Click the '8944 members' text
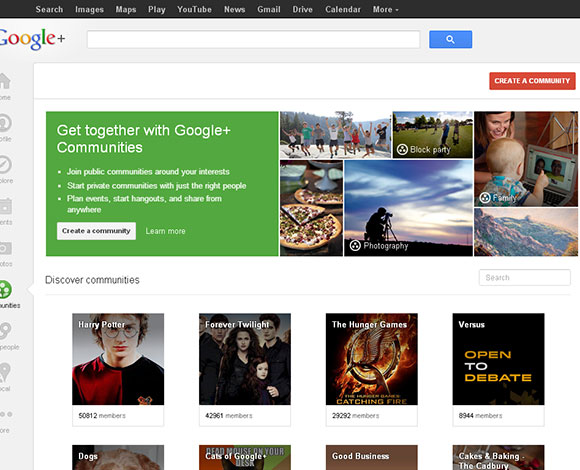Viewport: 580px width, 470px height. click(480, 416)
